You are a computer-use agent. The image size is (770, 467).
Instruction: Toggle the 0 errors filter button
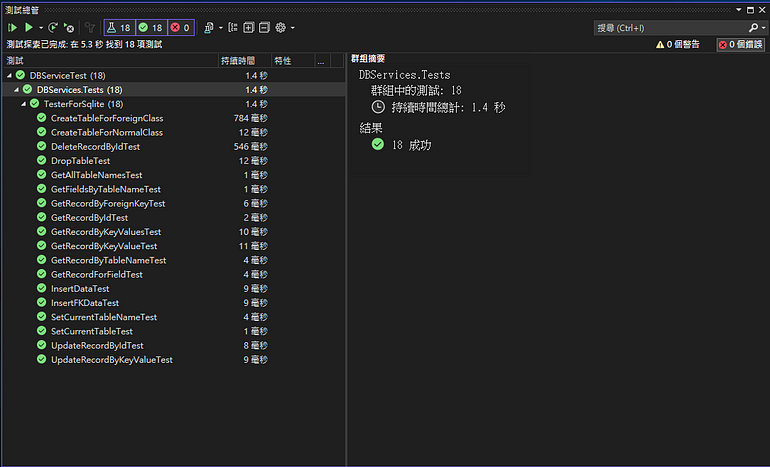click(741, 45)
